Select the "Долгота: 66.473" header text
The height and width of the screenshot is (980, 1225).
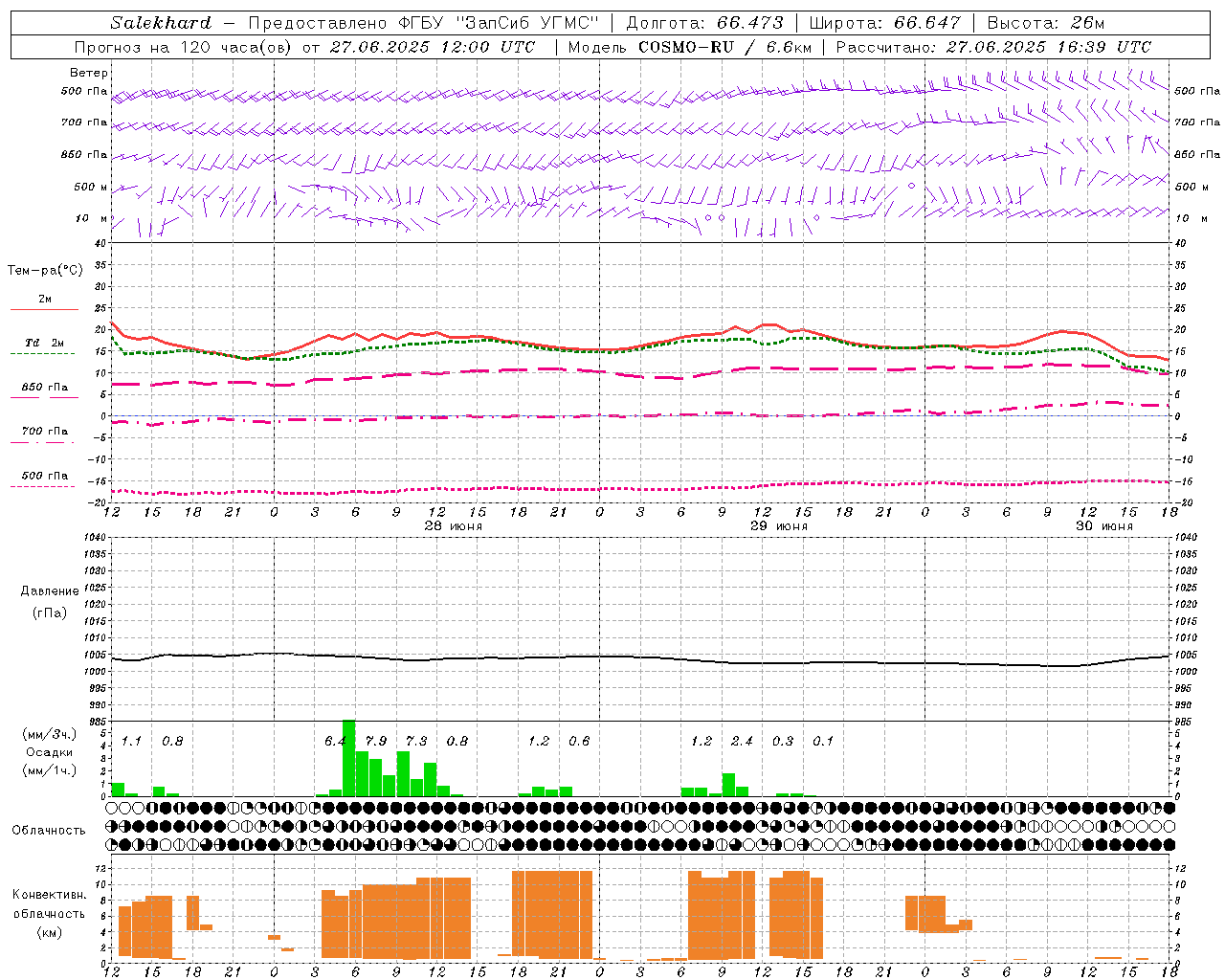coord(704,23)
